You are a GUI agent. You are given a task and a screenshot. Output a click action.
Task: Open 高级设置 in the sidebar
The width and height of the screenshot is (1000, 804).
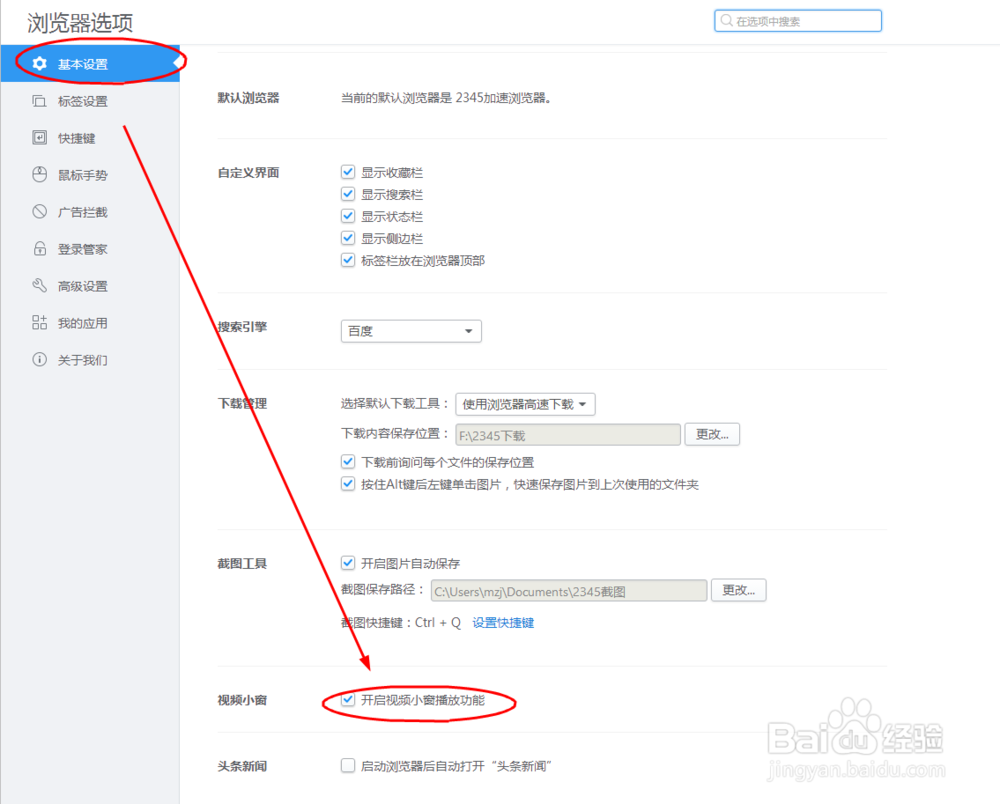coord(90,286)
